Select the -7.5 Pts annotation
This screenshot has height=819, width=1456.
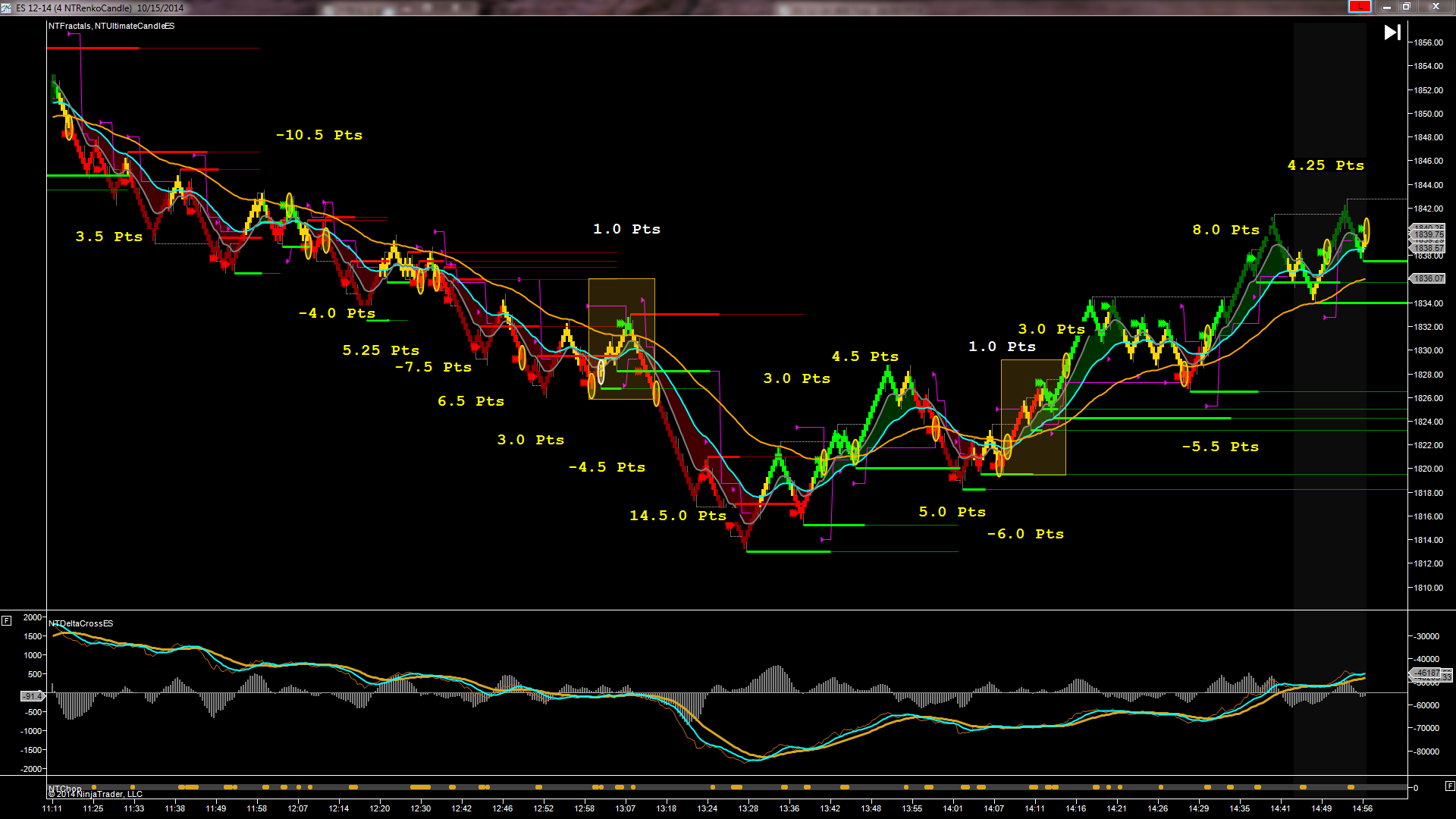pos(434,367)
